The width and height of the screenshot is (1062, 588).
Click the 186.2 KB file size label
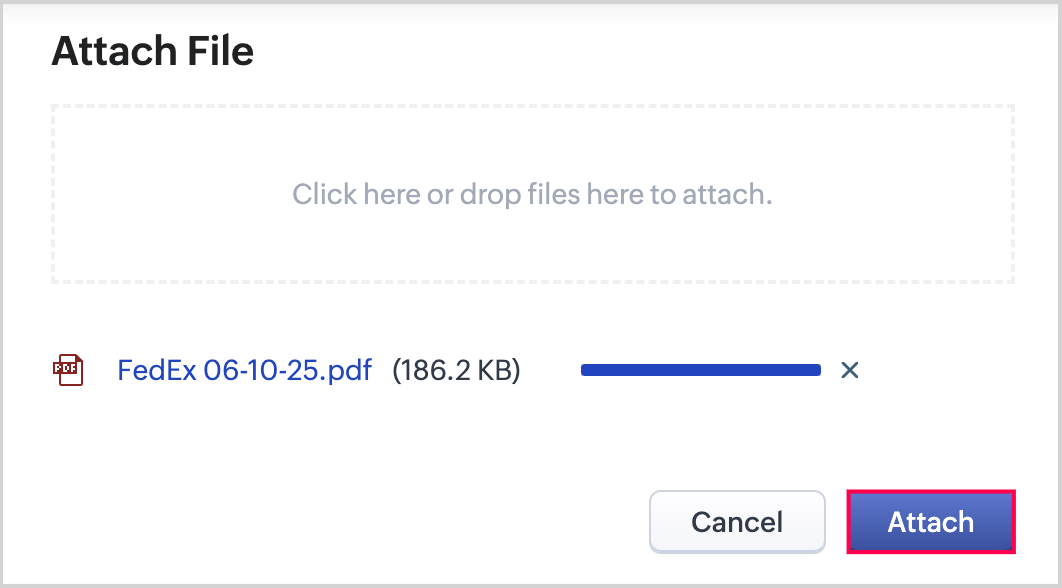456,371
